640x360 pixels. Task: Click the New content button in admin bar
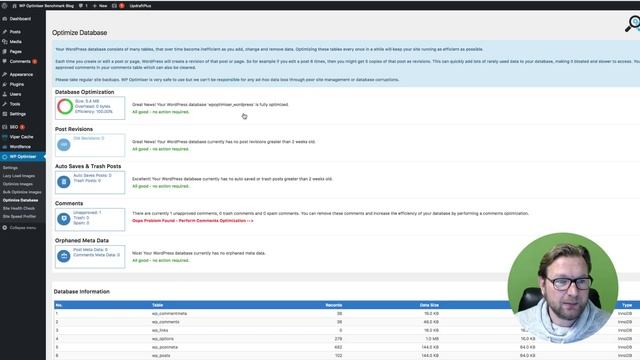(100, 6)
